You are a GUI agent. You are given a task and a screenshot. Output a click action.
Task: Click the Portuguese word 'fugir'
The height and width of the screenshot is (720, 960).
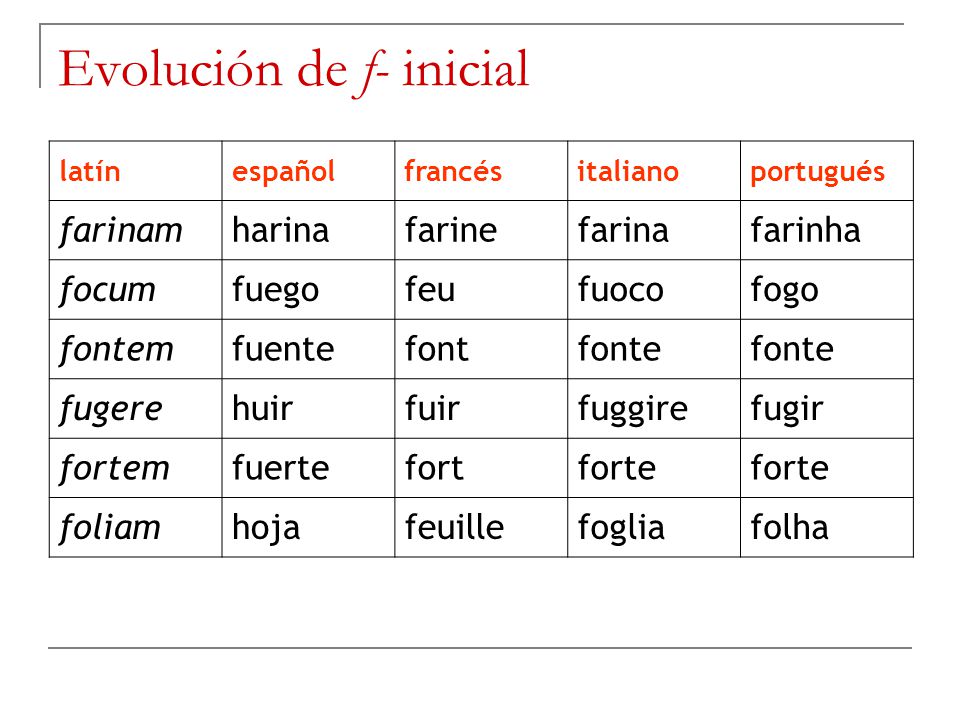(x=787, y=410)
